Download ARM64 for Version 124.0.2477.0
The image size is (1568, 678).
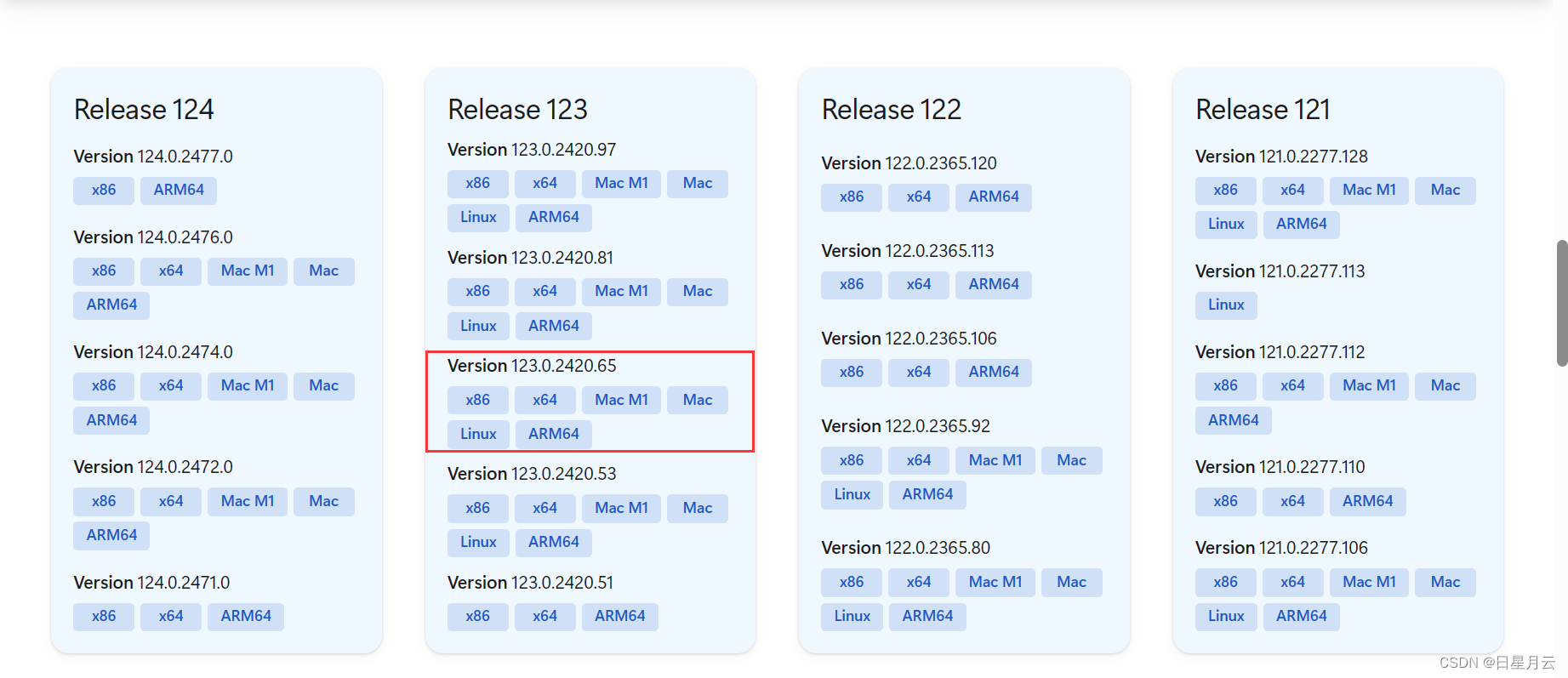point(179,191)
